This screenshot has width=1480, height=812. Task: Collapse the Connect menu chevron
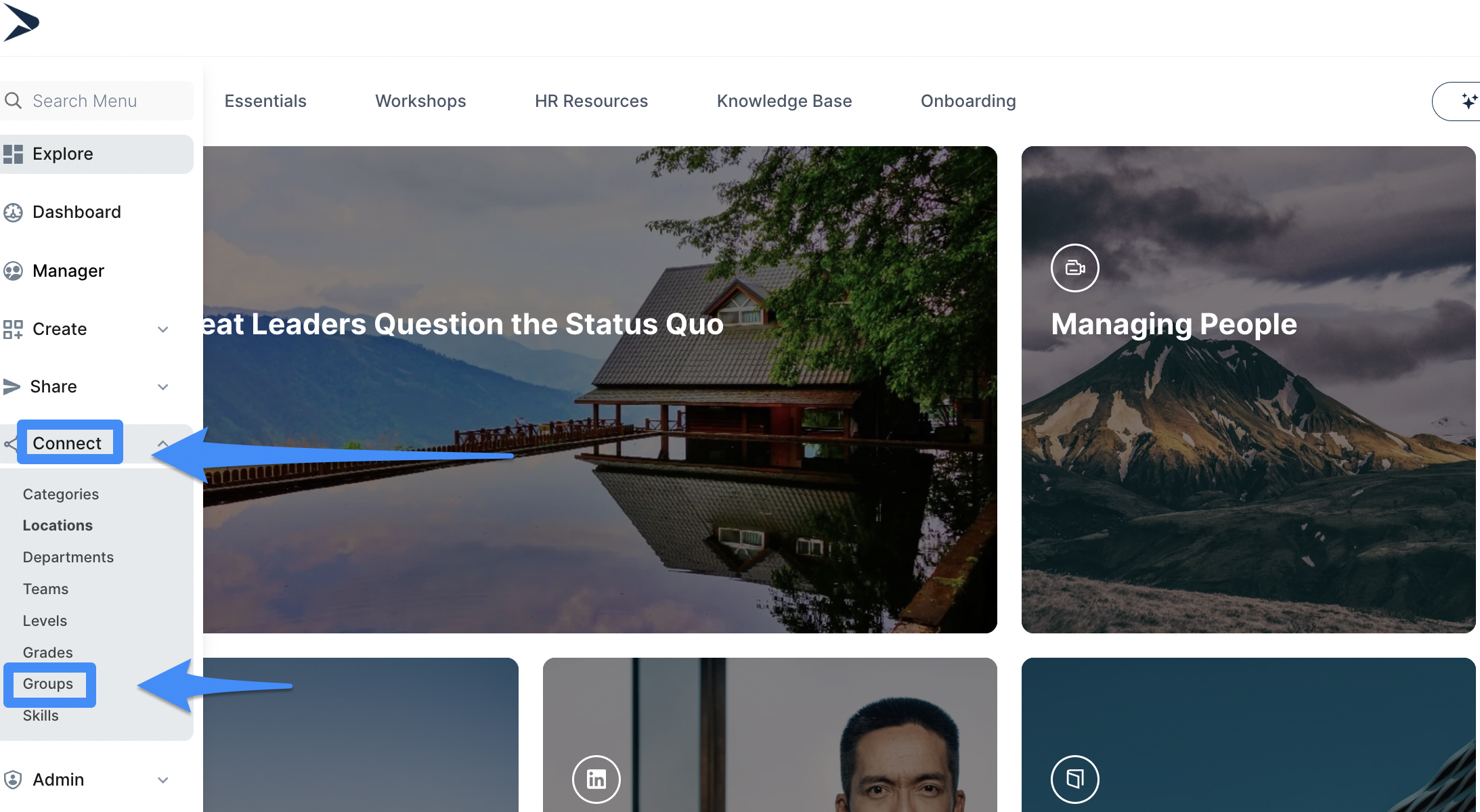pyautogui.click(x=162, y=444)
